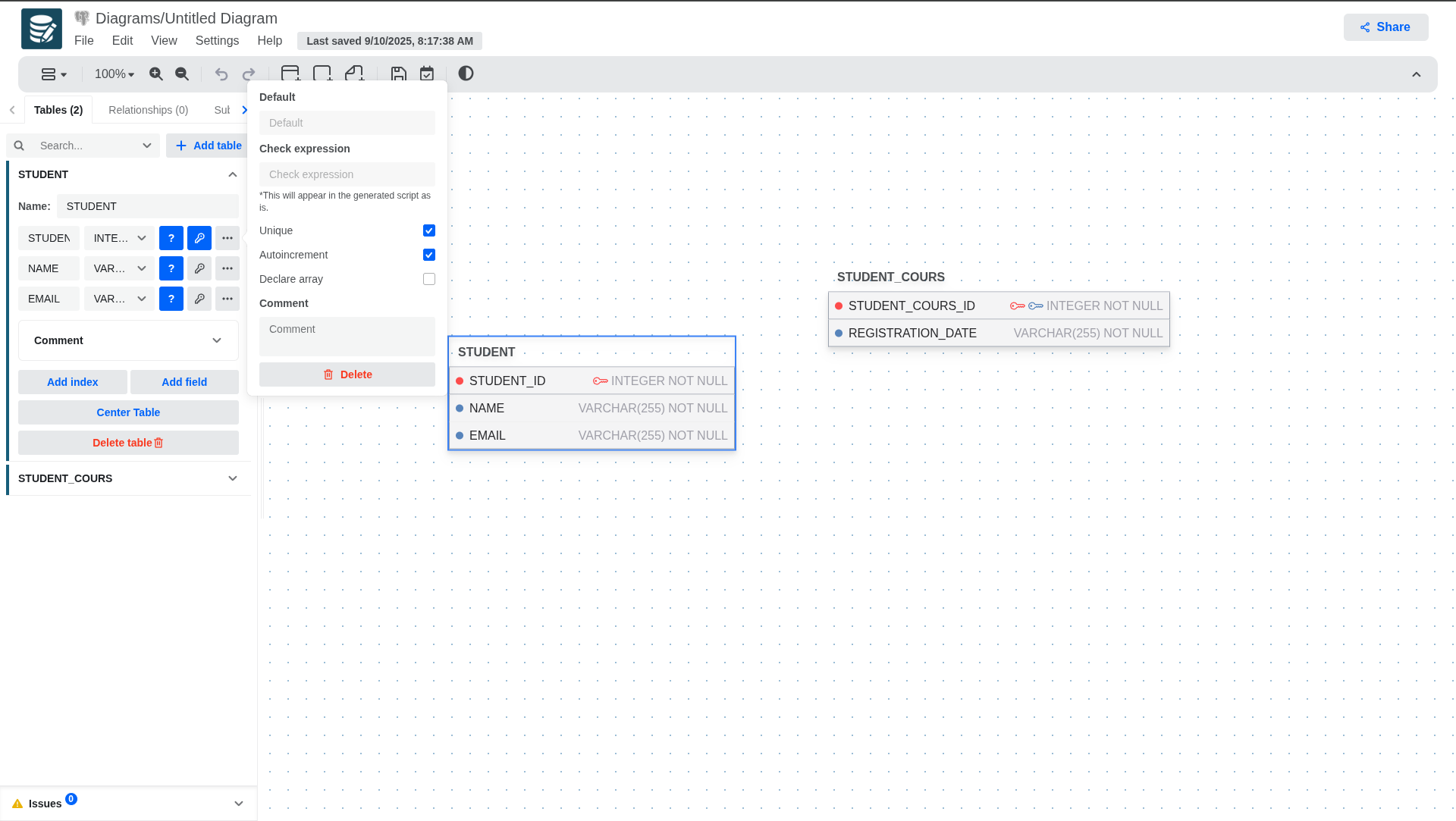
Task: Open the Settings menu
Action: click(217, 41)
